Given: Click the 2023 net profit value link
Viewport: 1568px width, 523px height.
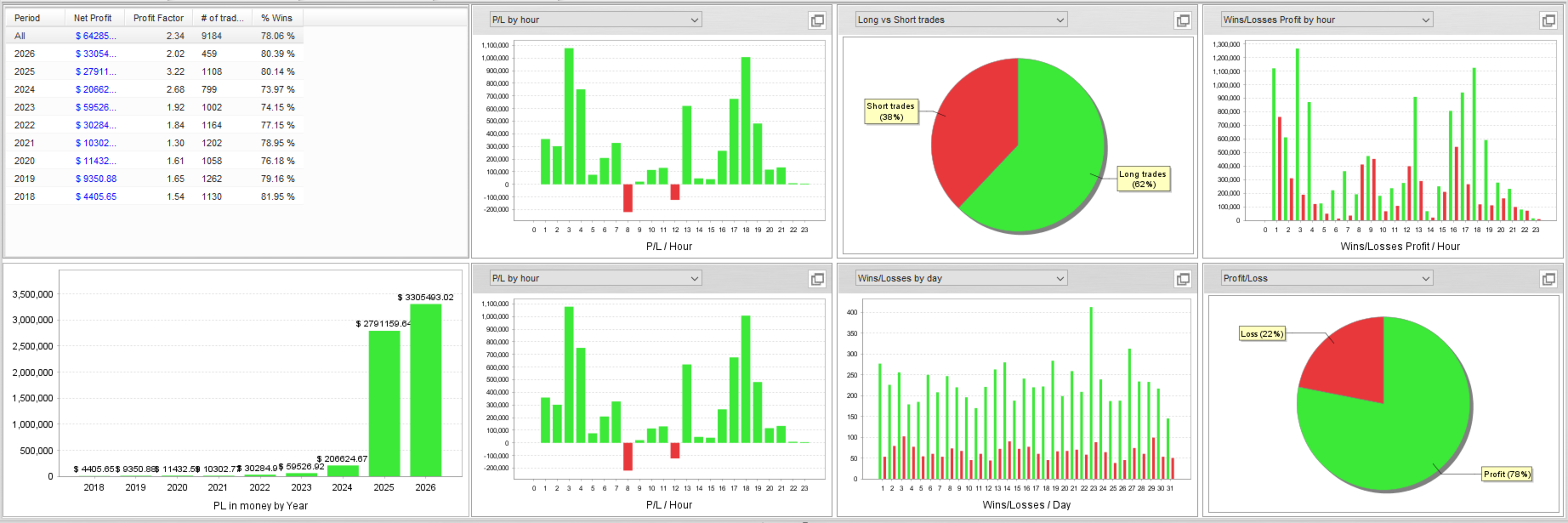Looking at the screenshot, I should pyautogui.click(x=95, y=107).
